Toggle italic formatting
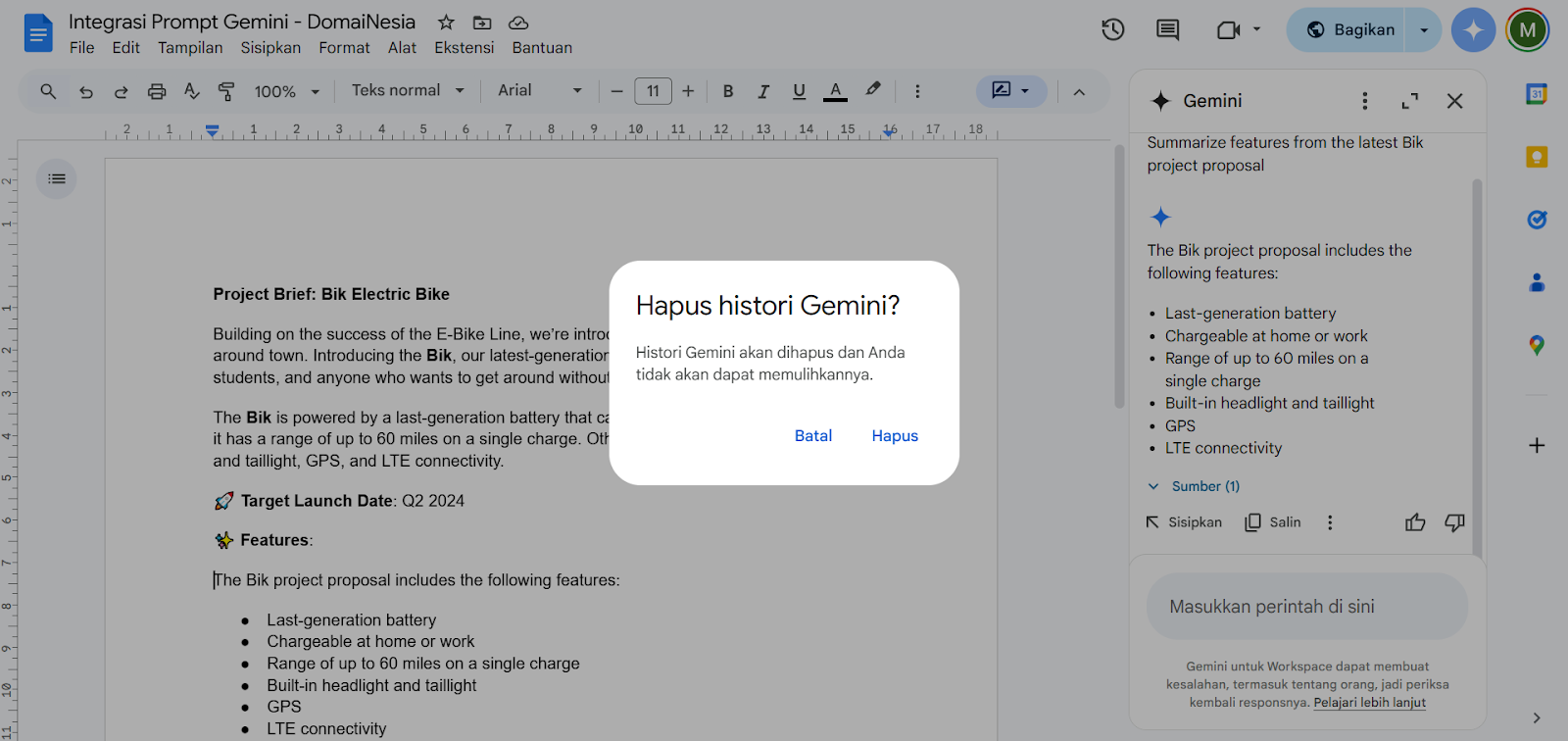This screenshot has width=1568, height=741. point(763,91)
